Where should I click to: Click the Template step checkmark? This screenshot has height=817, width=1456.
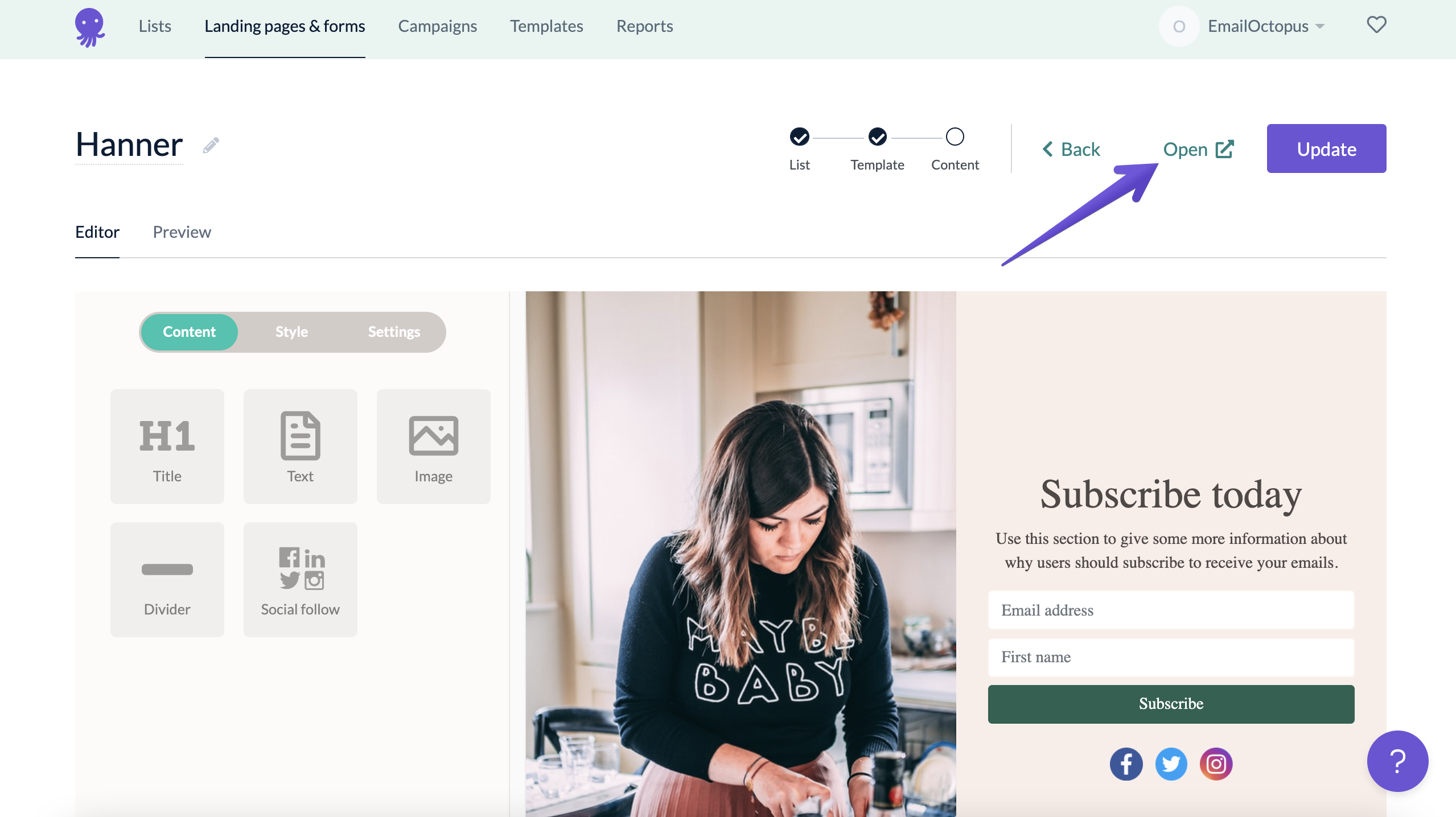coord(877,137)
